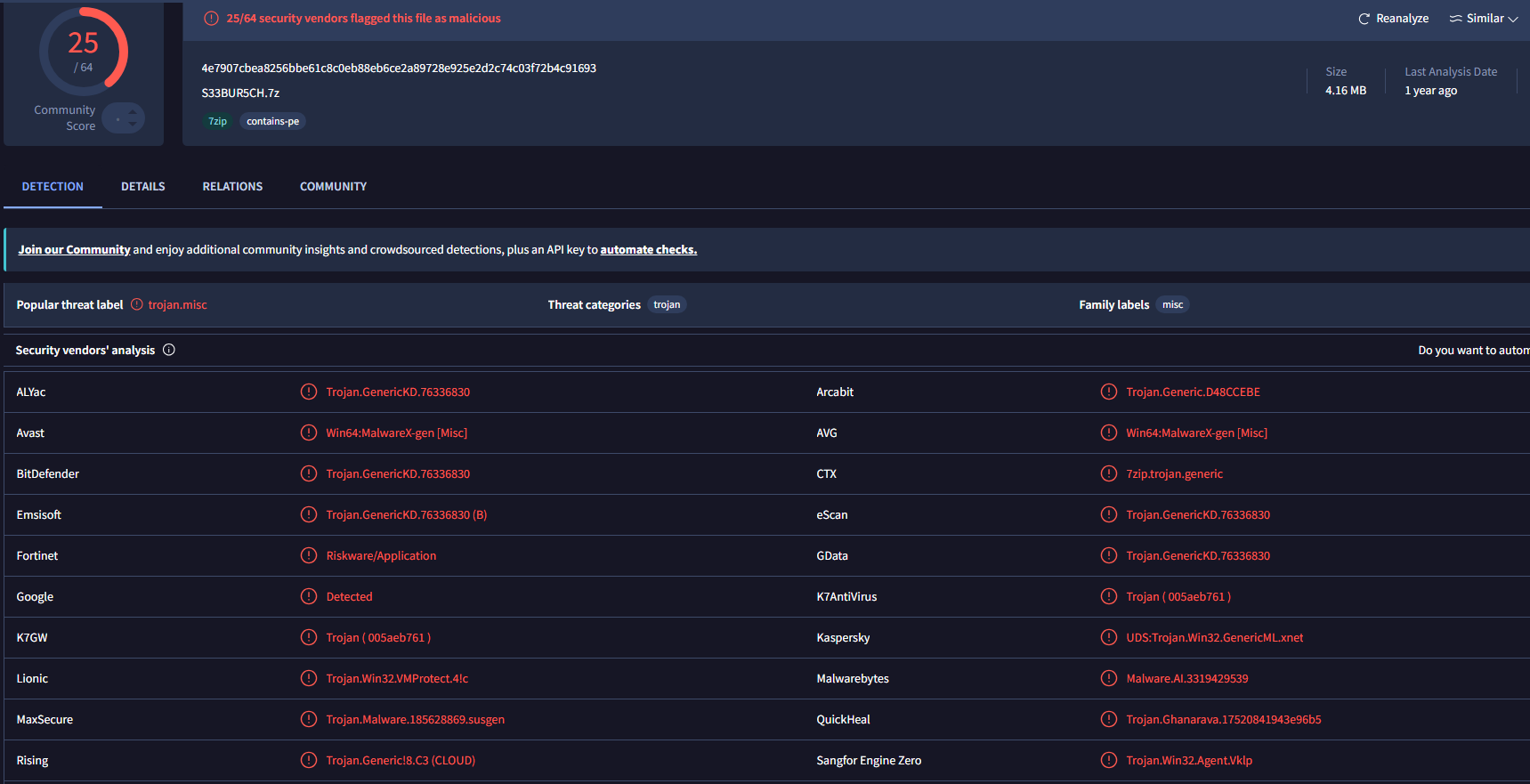
Task: Click the S33BUR5CH.7z file name
Action: pos(240,93)
